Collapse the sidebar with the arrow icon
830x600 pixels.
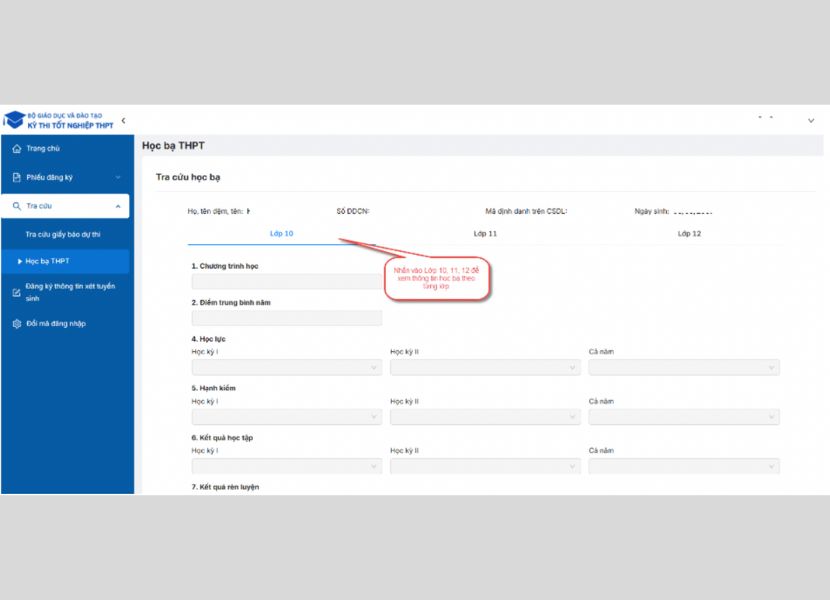(123, 121)
